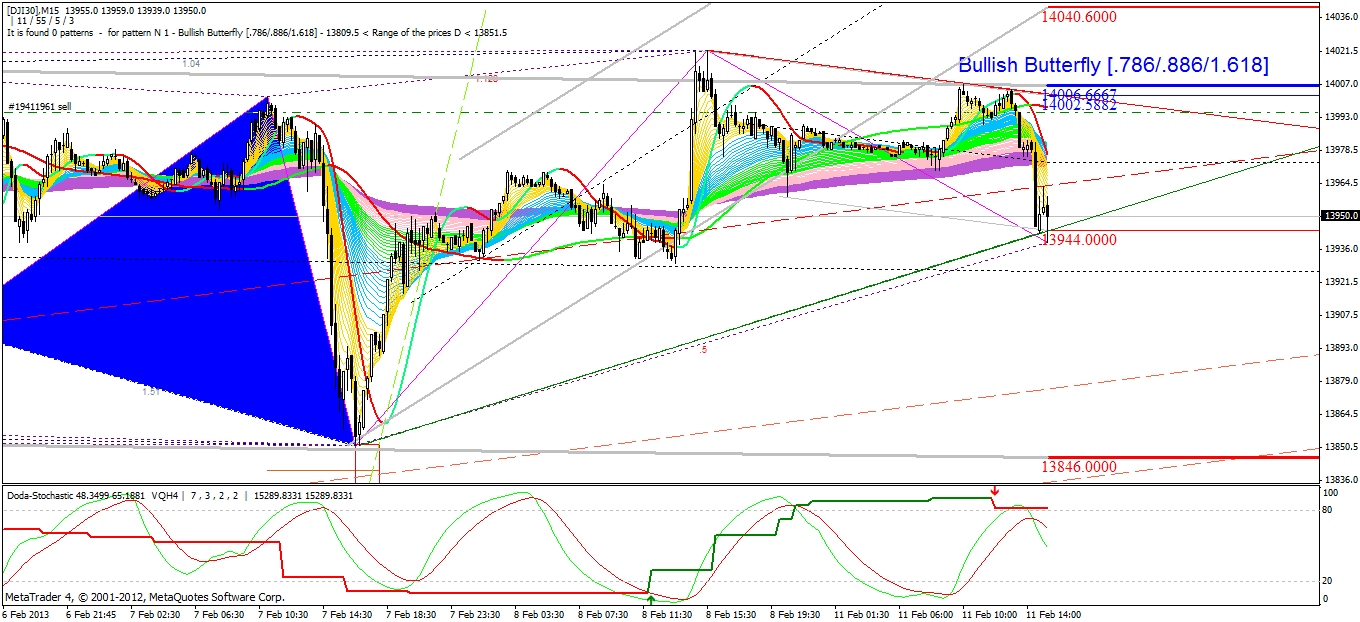The width and height of the screenshot is (1360, 622).
Task: Click '7 Feb 23:30' on the time axis
Action: point(476,614)
